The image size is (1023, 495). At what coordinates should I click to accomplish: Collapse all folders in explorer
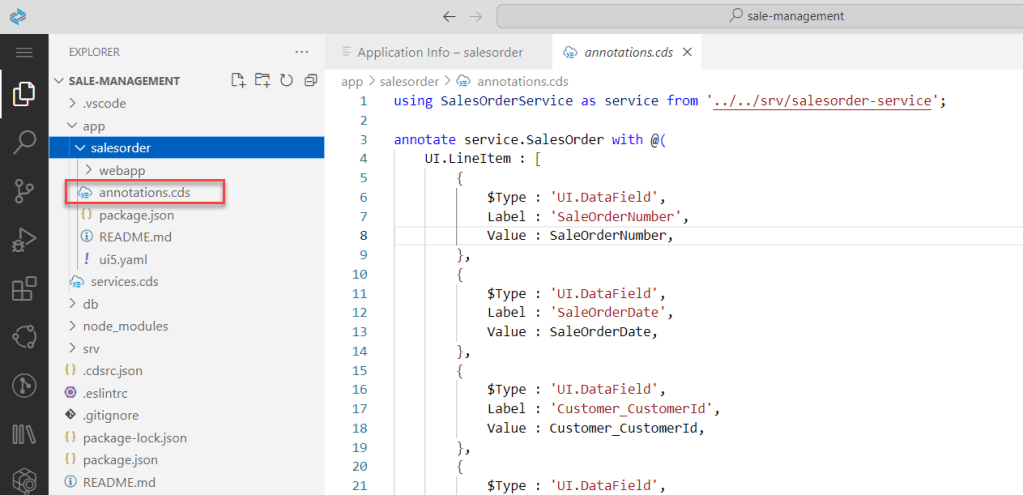310,81
